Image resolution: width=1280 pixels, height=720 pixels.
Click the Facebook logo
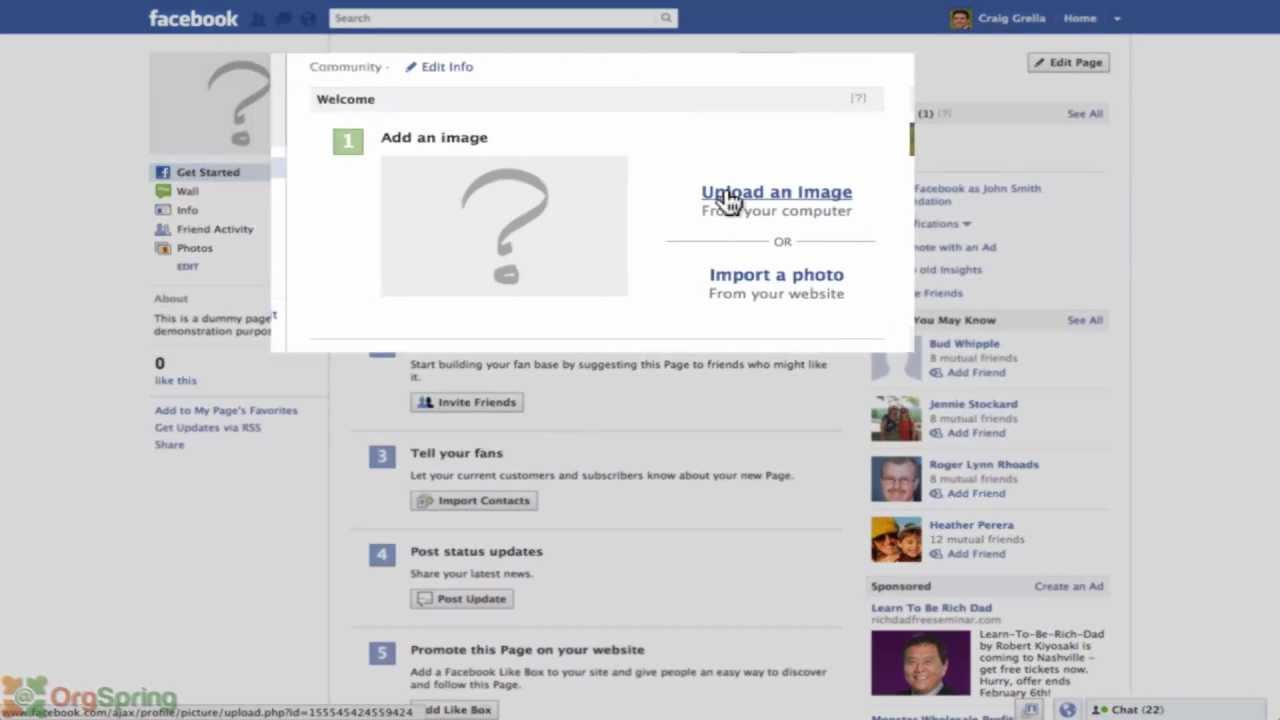click(193, 18)
